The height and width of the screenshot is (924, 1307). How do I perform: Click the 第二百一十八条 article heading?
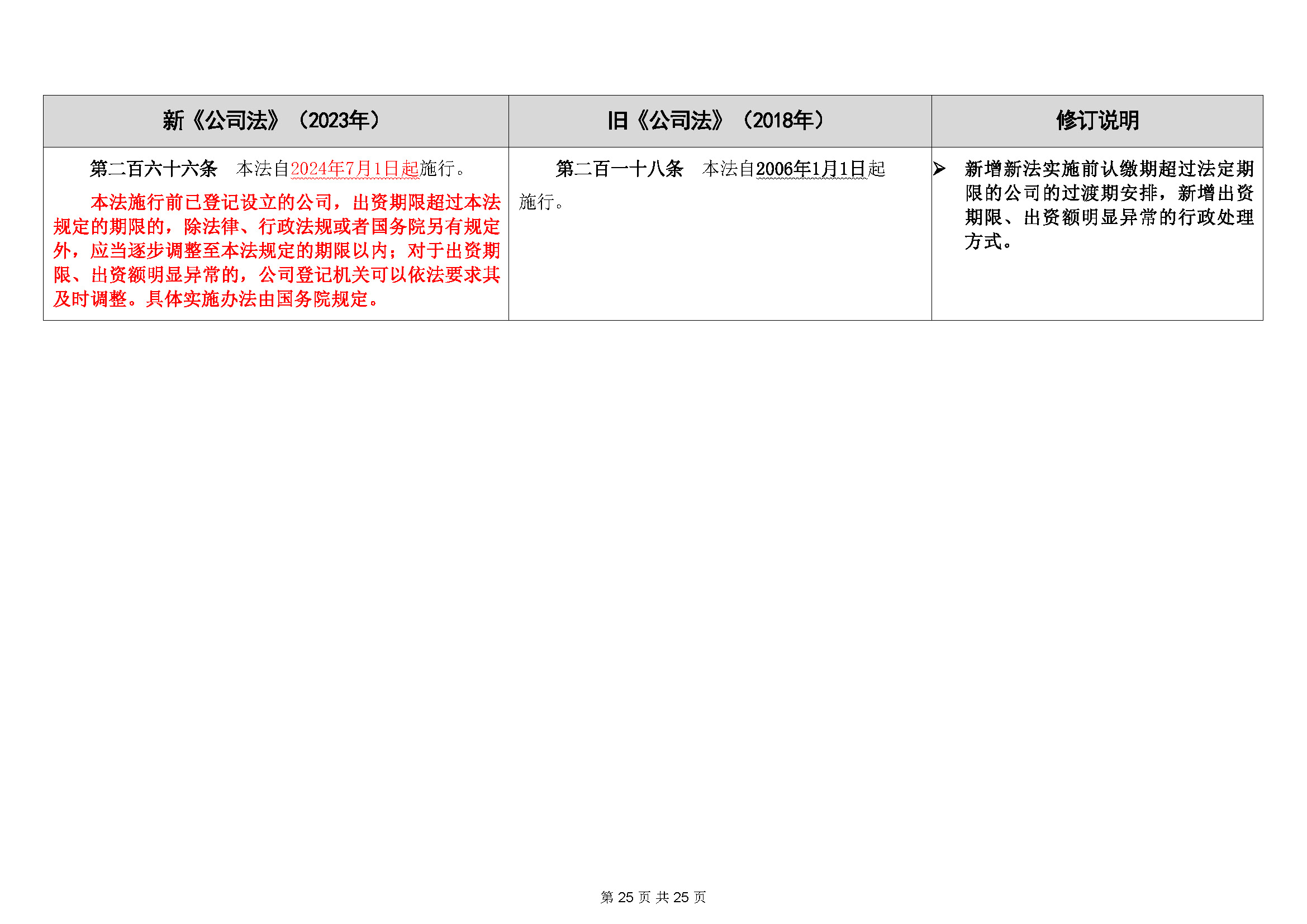(x=619, y=169)
